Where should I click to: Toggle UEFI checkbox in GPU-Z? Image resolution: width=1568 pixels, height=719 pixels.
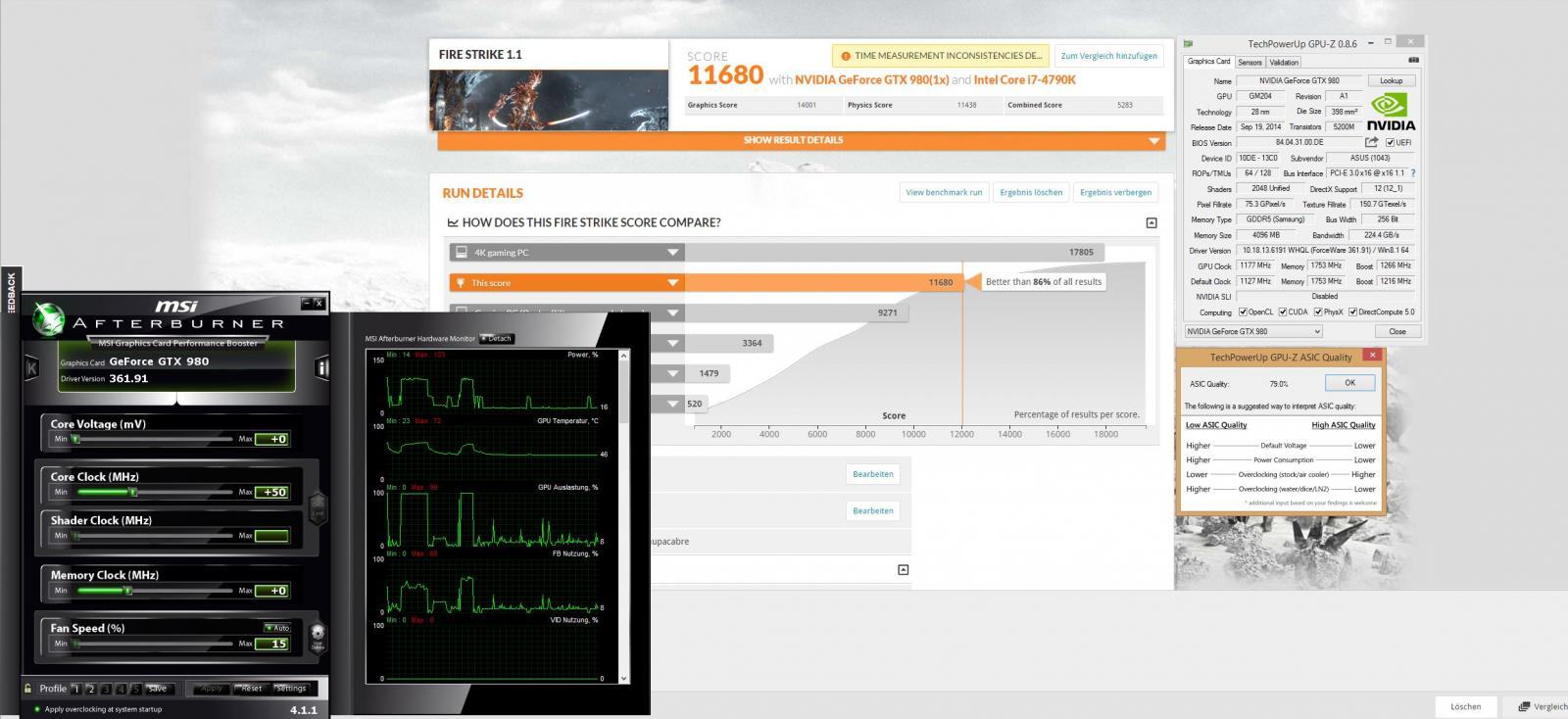click(1390, 143)
